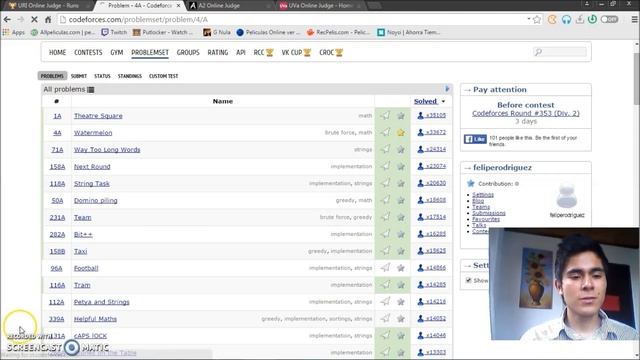Go to browser home page icon
This screenshot has width=640, height=360.
click(48, 20)
